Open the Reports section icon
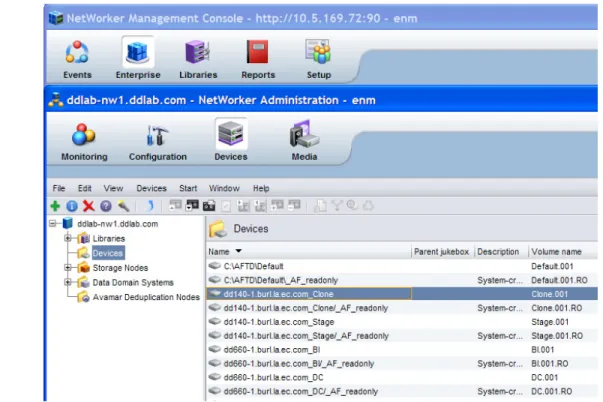The height and width of the screenshot is (402, 603). [x=258, y=53]
